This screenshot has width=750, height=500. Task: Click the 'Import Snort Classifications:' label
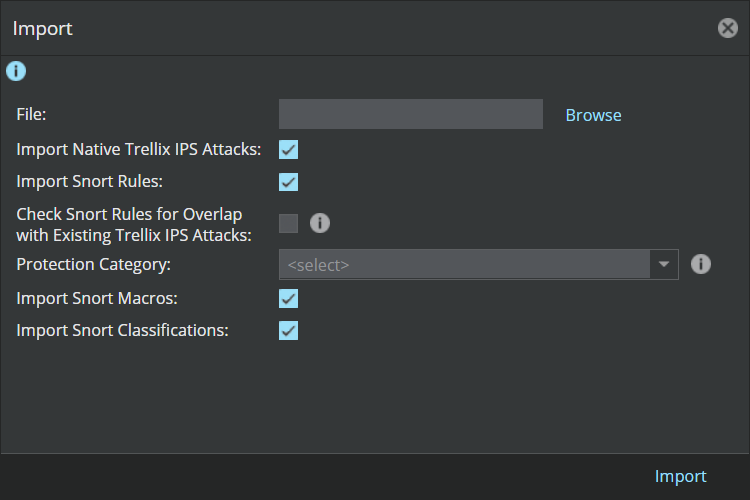pos(122,330)
